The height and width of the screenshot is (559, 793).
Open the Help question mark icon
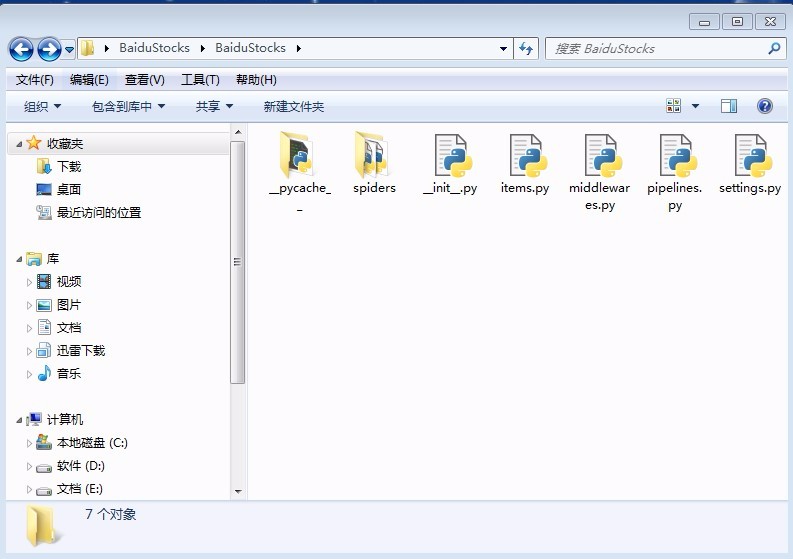pos(765,106)
